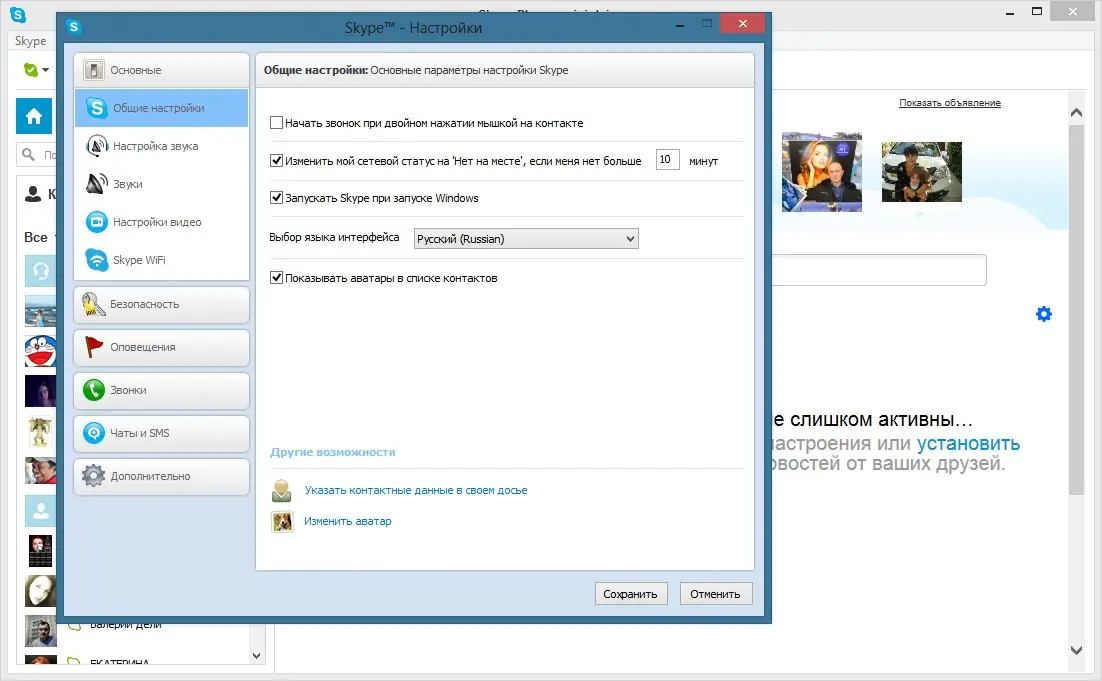Click the contact list scroll-down arrow
1102x681 pixels.
[x=257, y=656]
